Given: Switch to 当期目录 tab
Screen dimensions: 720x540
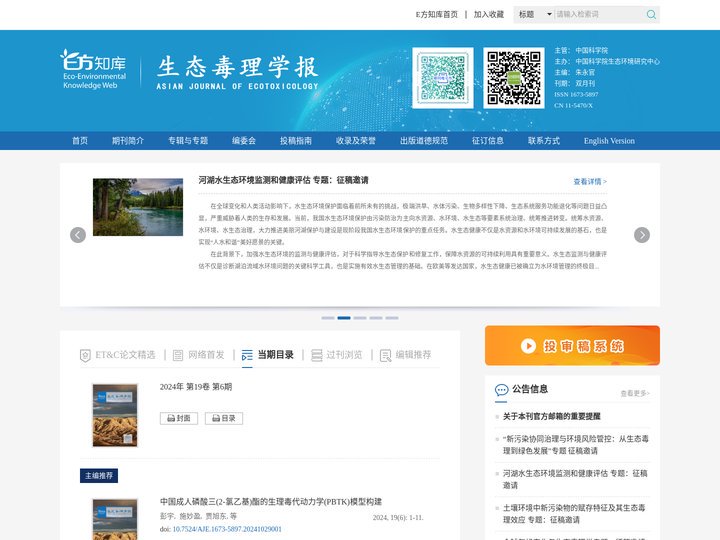Looking at the screenshot, I should pos(276,355).
